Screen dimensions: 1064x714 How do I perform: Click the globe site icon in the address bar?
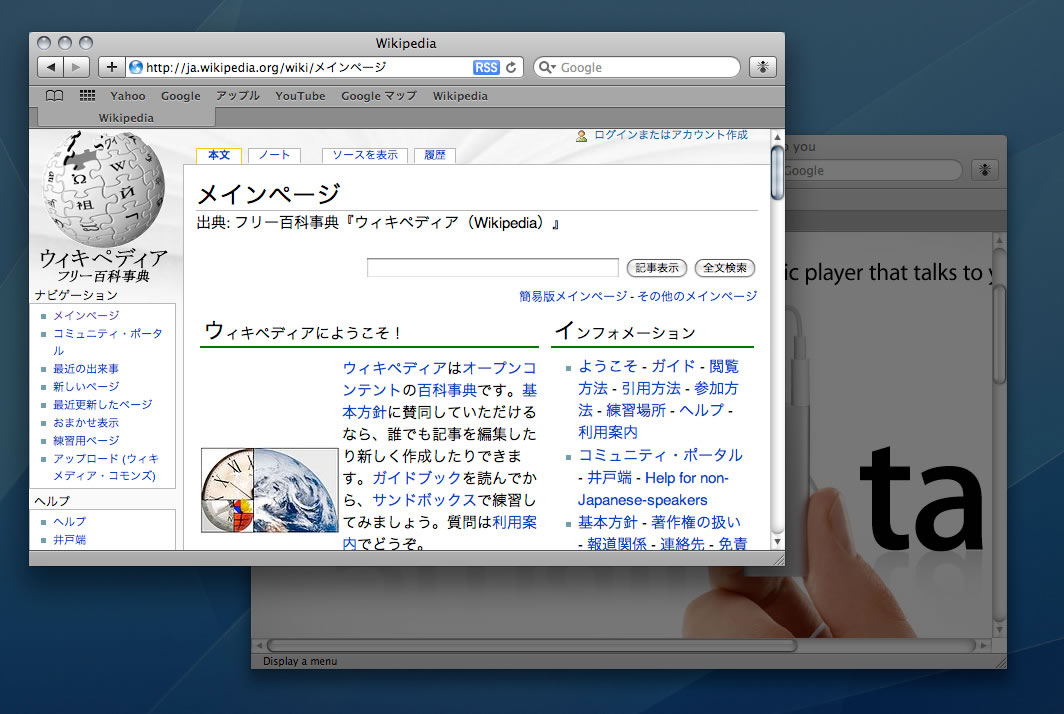tap(136, 67)
